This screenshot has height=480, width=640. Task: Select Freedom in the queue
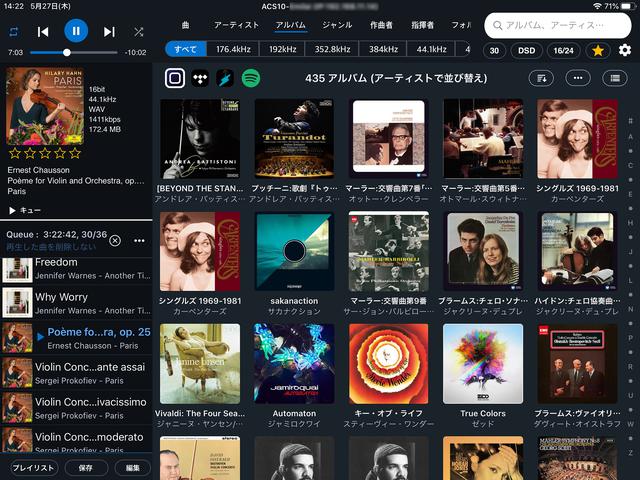click(x=76, y=269)
